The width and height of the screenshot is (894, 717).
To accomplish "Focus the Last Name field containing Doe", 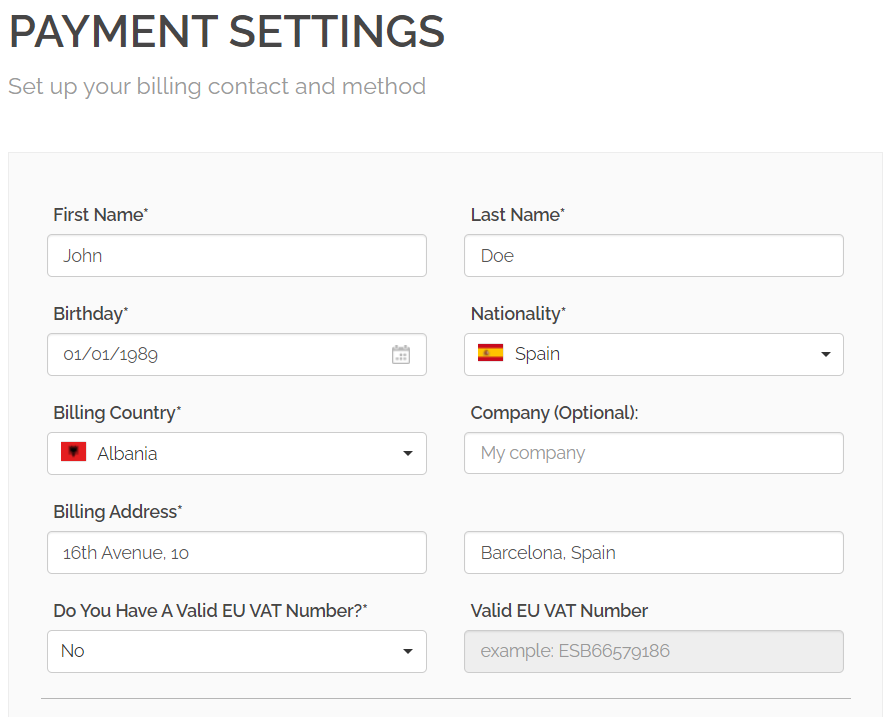I will click(x=654, y=256).
